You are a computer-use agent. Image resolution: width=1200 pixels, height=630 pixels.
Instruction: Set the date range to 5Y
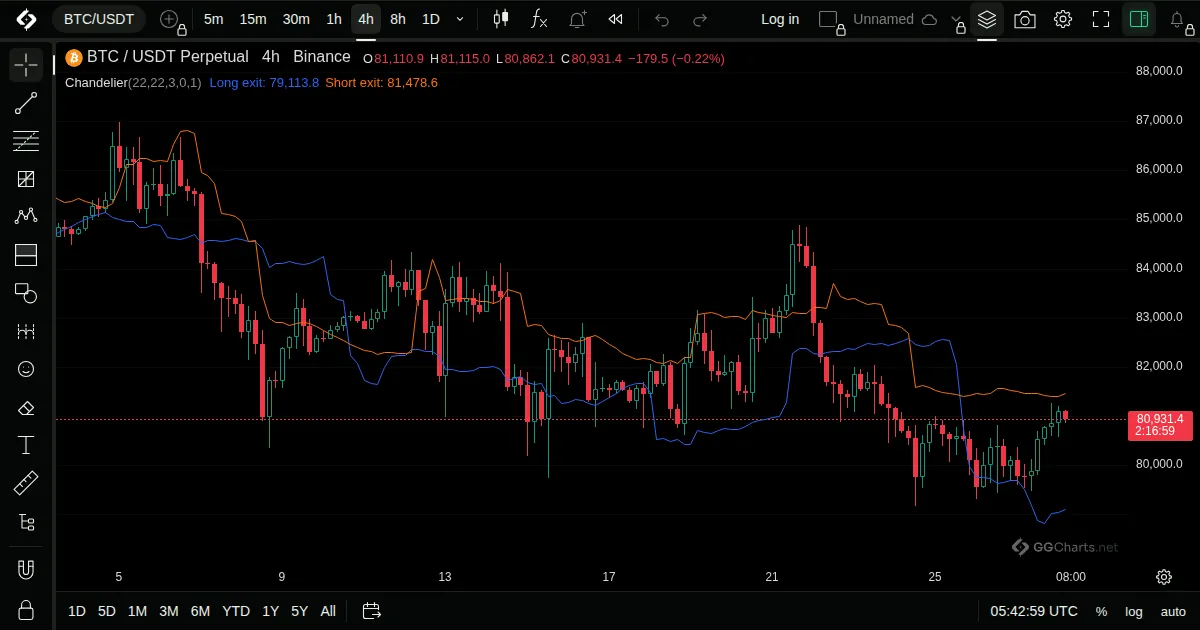300,611
